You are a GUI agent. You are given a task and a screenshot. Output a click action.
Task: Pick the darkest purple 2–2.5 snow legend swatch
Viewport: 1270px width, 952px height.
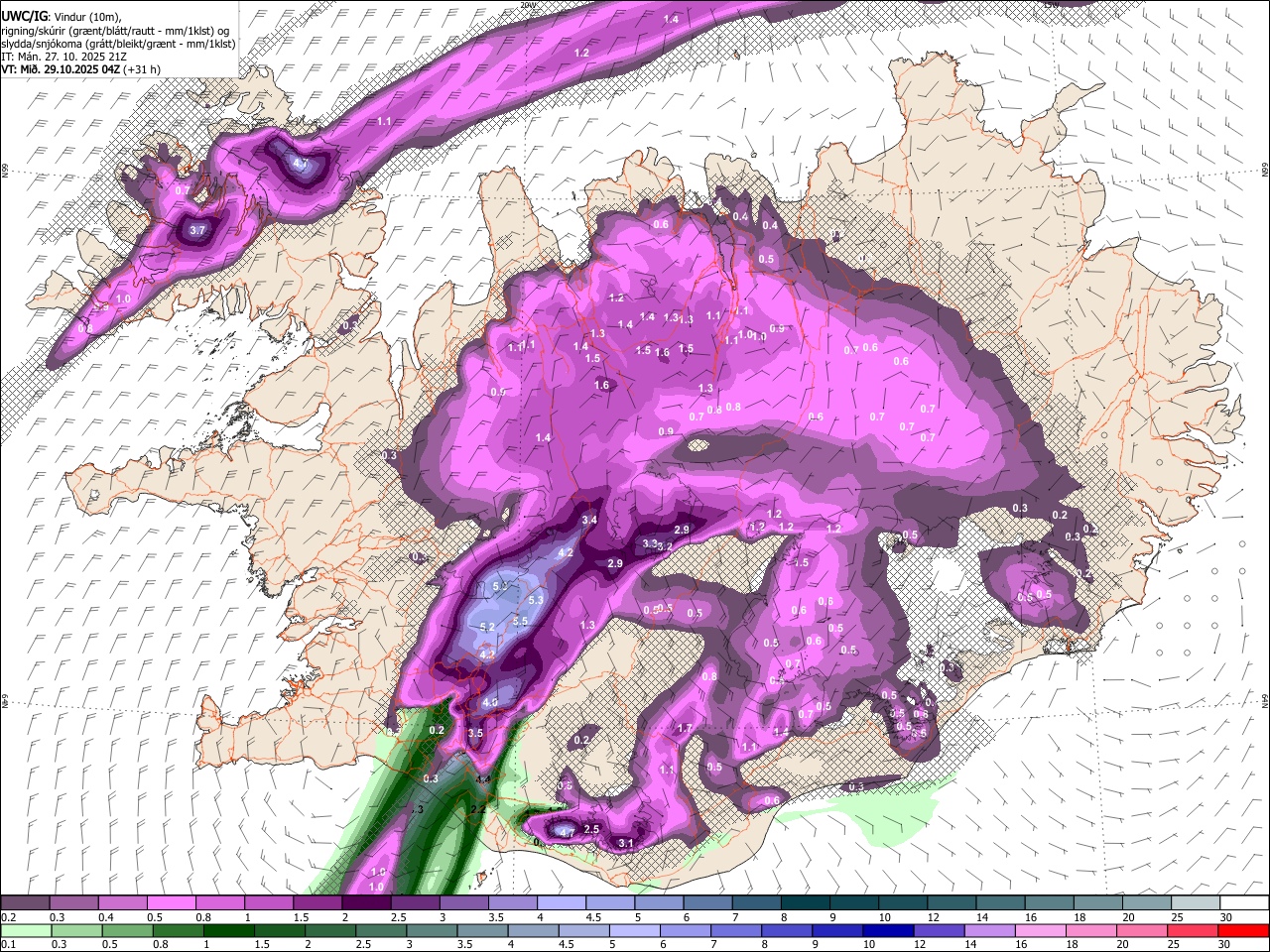pos(365,903)
